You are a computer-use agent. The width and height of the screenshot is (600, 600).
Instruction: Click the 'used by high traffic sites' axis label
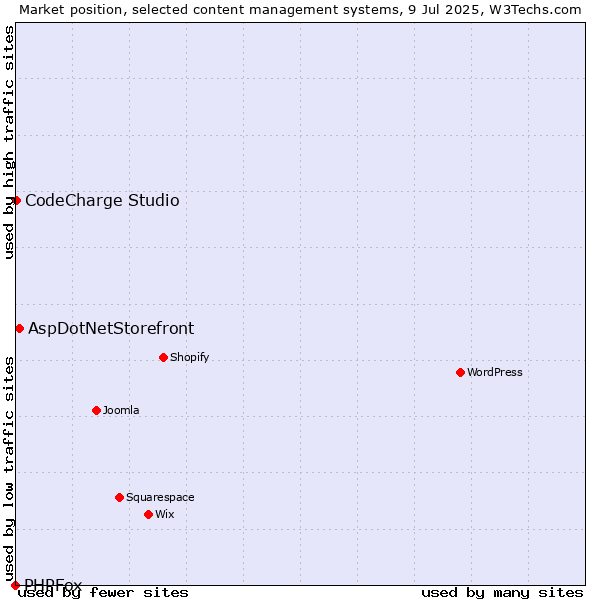(9, 142)
